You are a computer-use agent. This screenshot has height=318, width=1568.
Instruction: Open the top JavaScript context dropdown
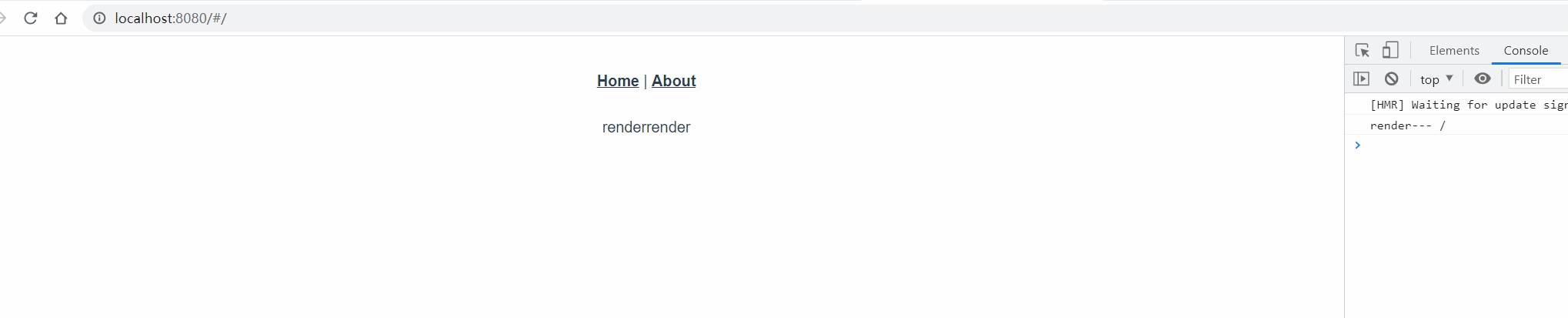[1436, 79]
